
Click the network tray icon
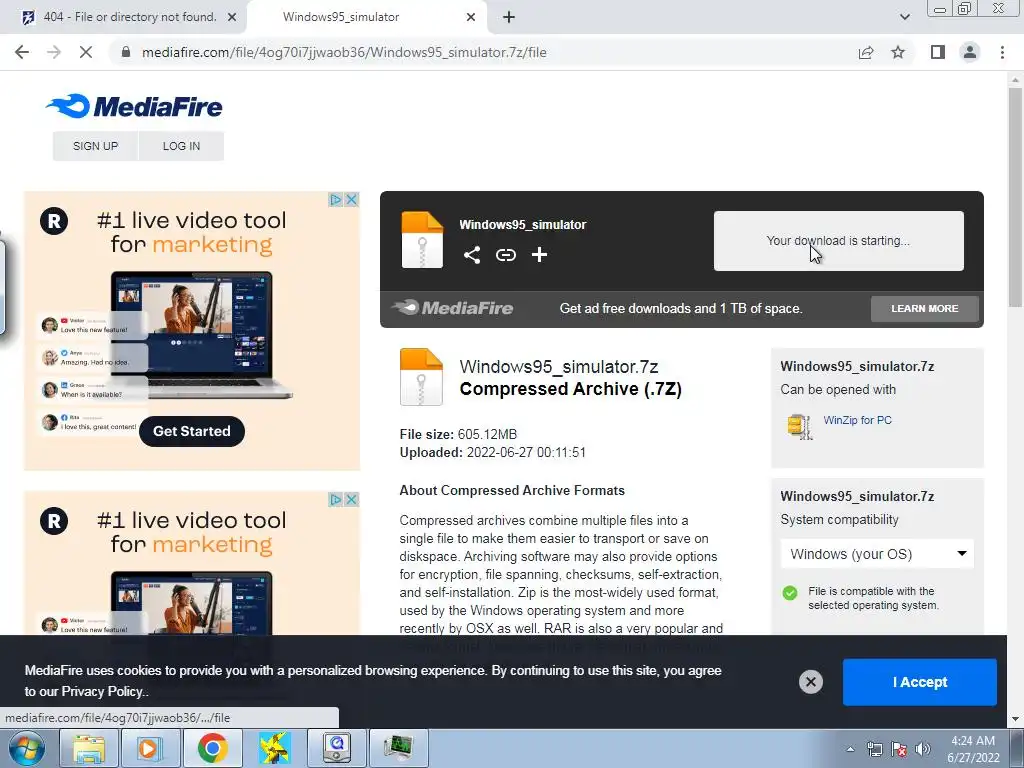pos(874,749)
